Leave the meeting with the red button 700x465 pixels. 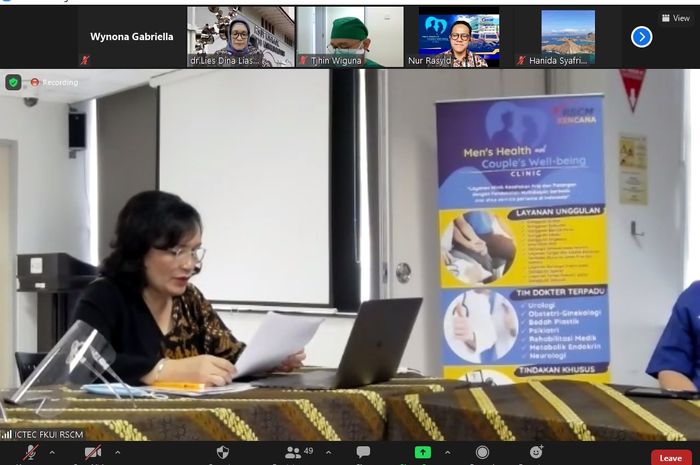[671, 458]
